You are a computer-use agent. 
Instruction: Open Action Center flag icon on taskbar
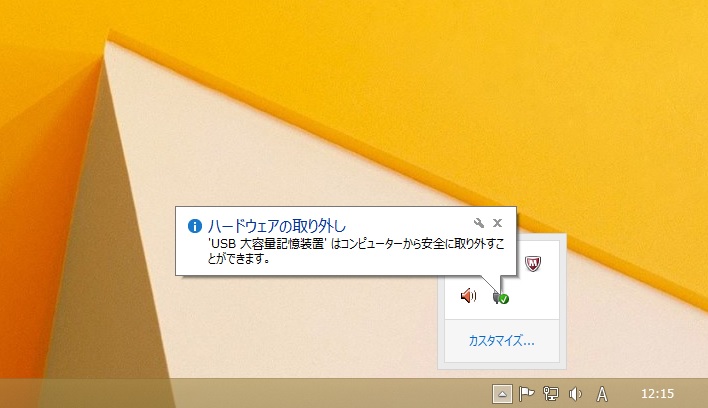[527, 394]
